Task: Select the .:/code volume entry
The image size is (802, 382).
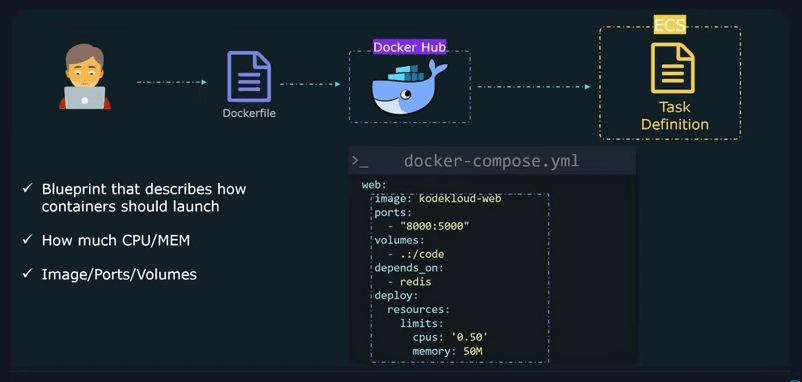Action: (422, 254)
